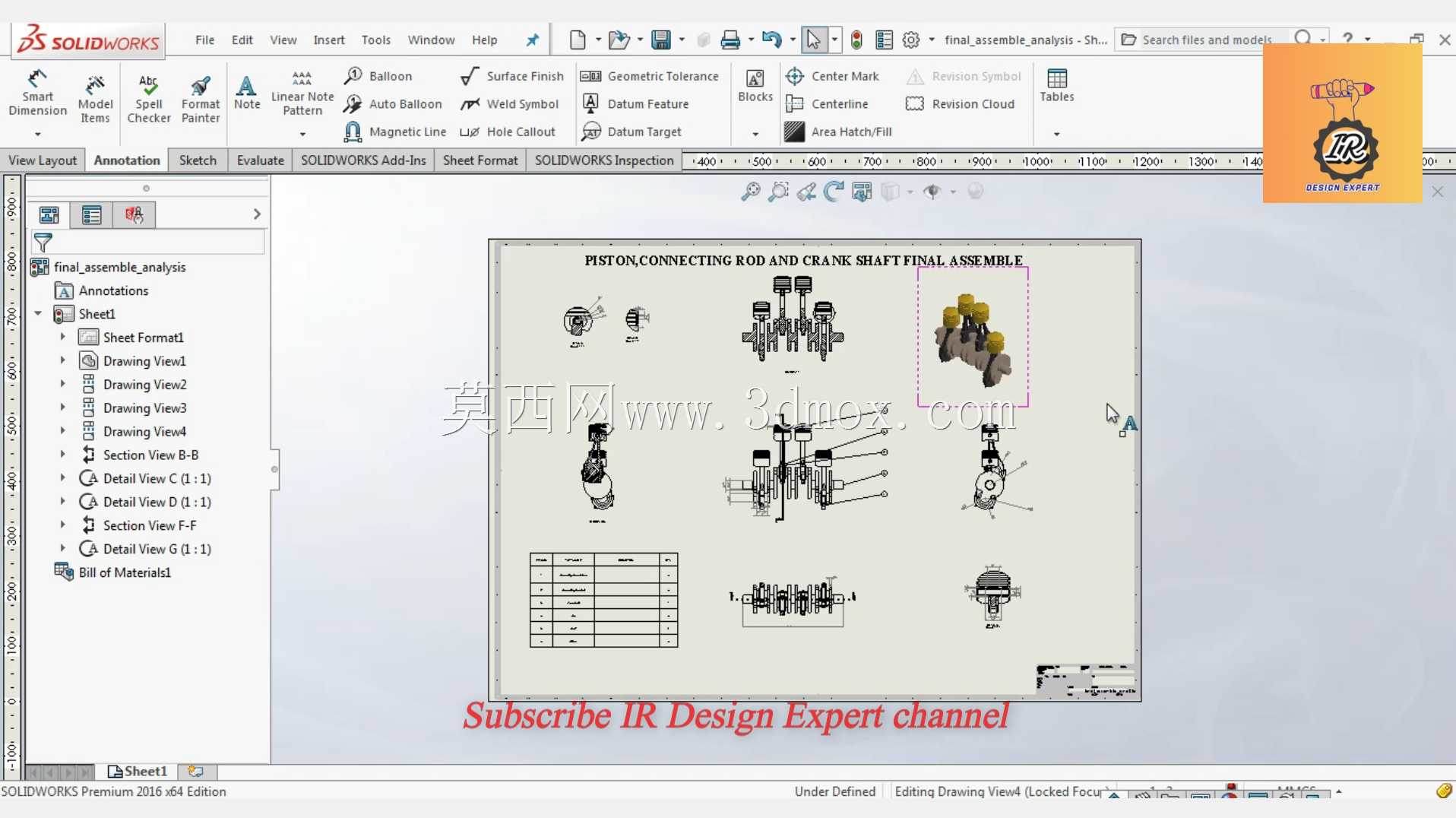Image resolution: width=1456 pixels, height=818 pixels.
Task: Insert a Revision Cloud
Action: click(x=960, y=104)
